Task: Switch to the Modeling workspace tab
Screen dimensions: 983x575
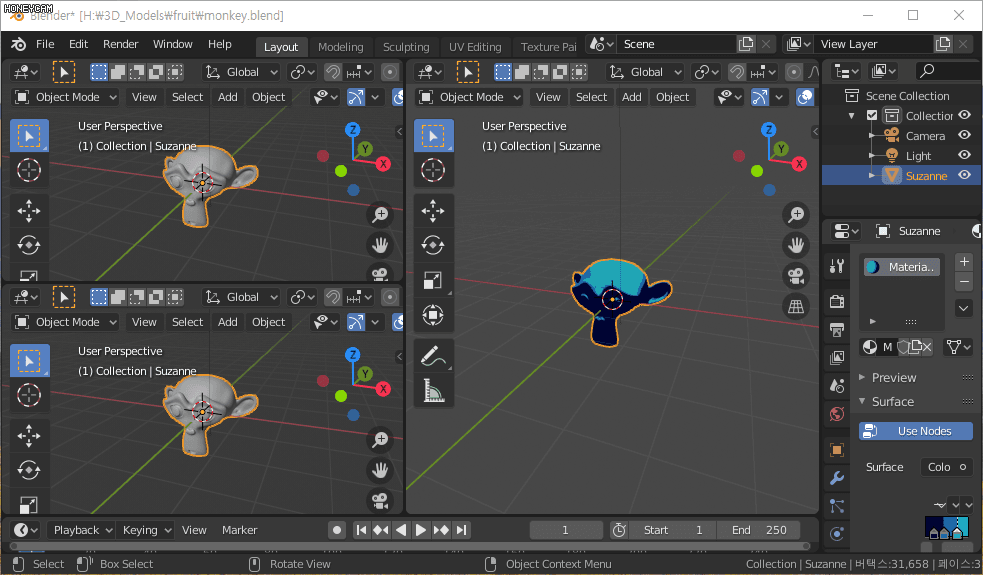Action: point(340,47)
